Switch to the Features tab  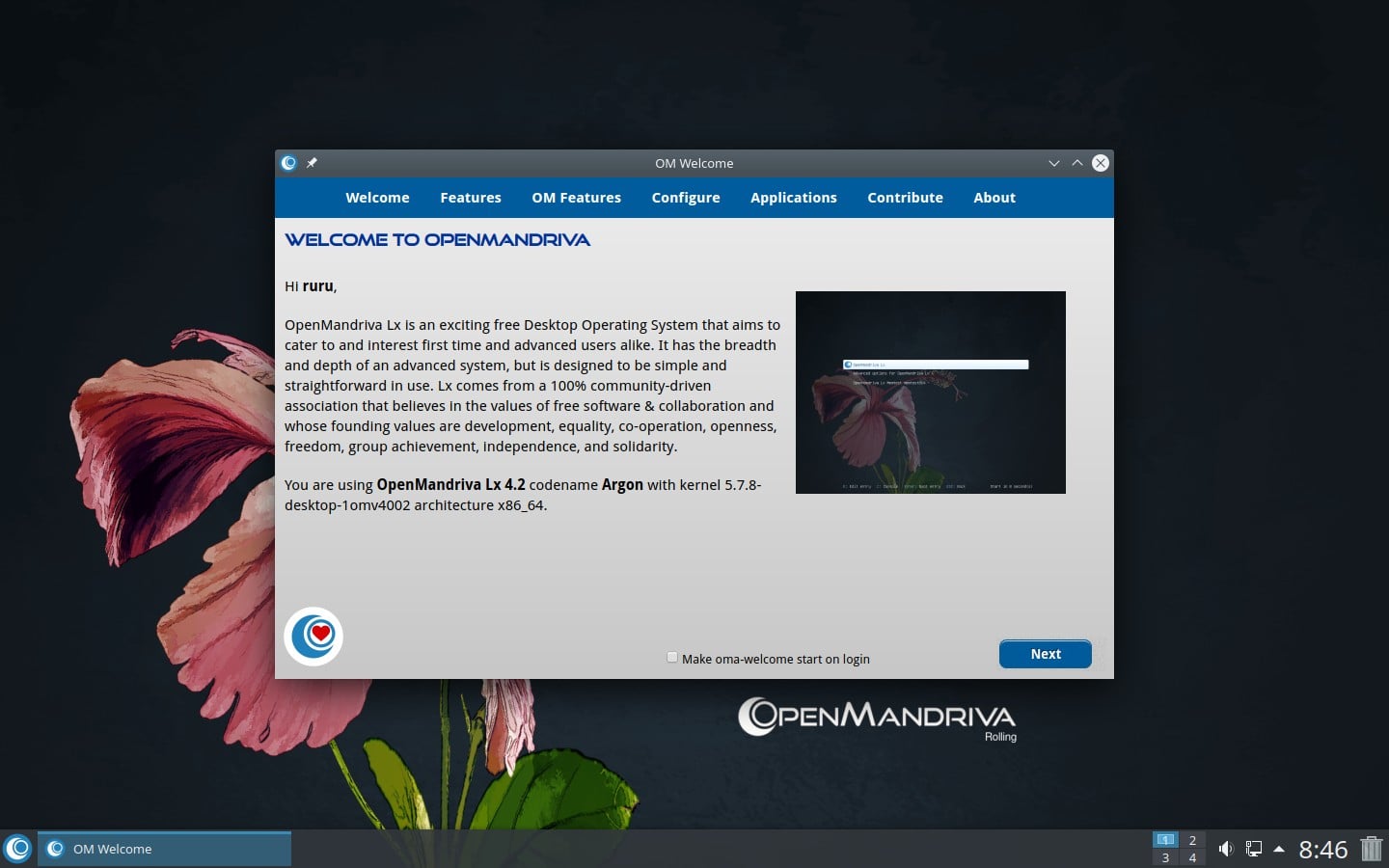(x=471, y=198)
